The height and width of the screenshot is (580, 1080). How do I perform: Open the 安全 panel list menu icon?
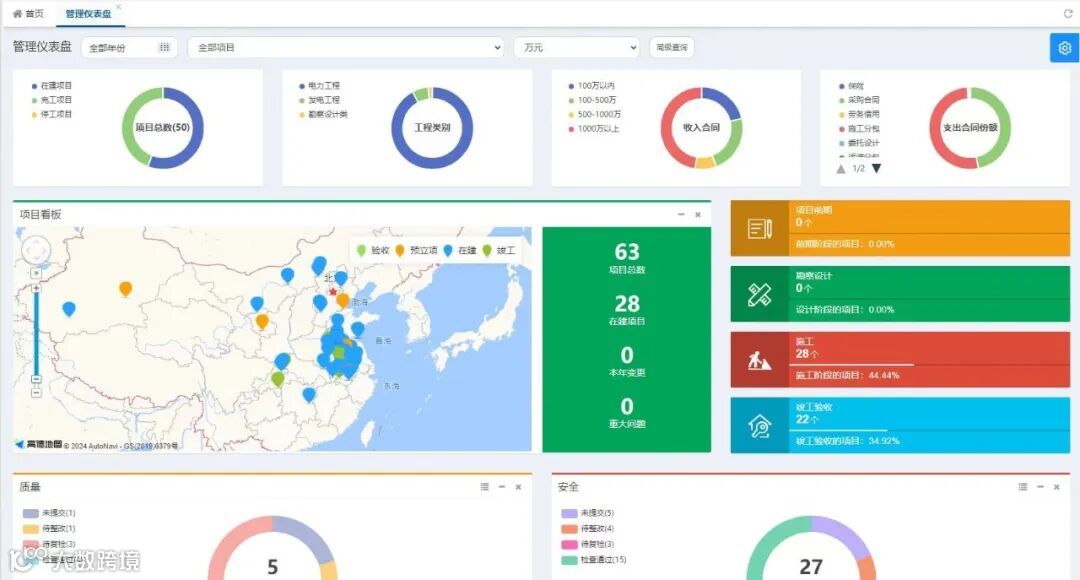(1023, 487)
